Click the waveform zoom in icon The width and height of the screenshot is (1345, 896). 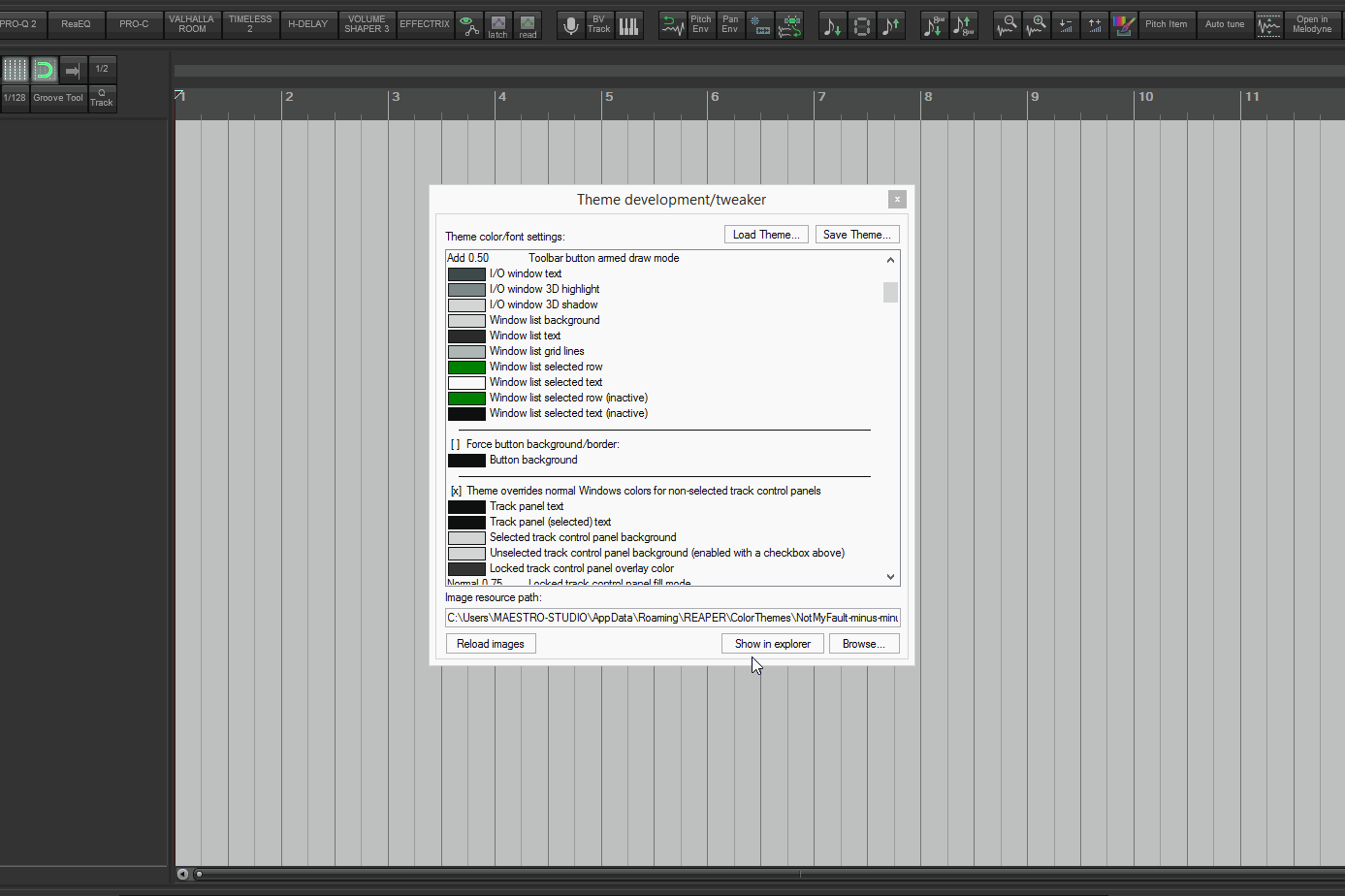(x=1037, y=25)
